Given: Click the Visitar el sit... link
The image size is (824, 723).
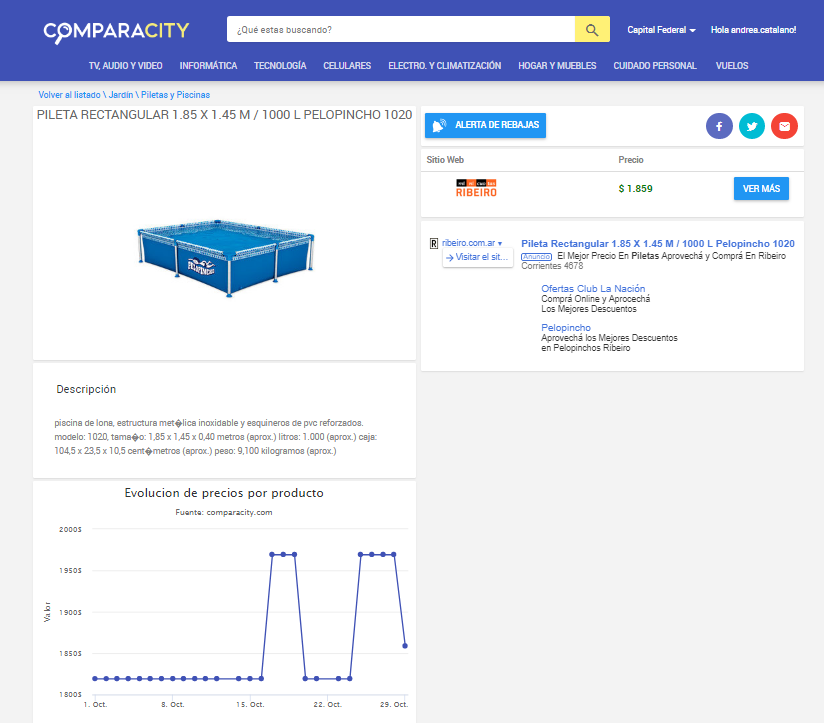Looking at the screenshot, I should point(478,257).
